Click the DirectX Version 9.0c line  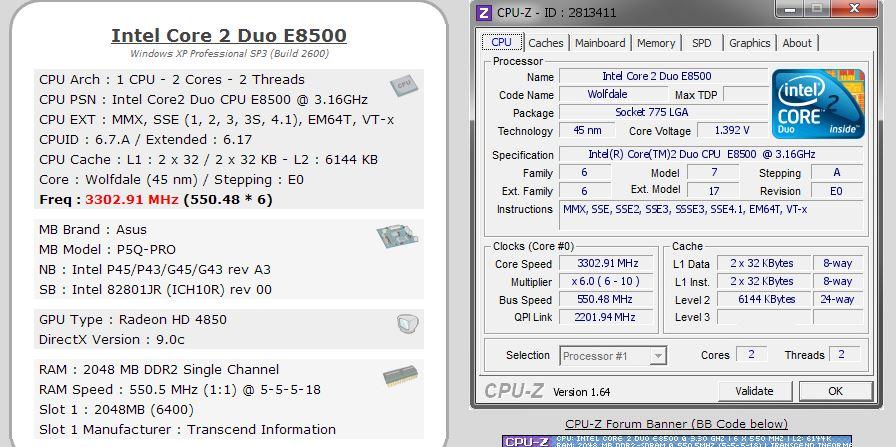[112, 340]
